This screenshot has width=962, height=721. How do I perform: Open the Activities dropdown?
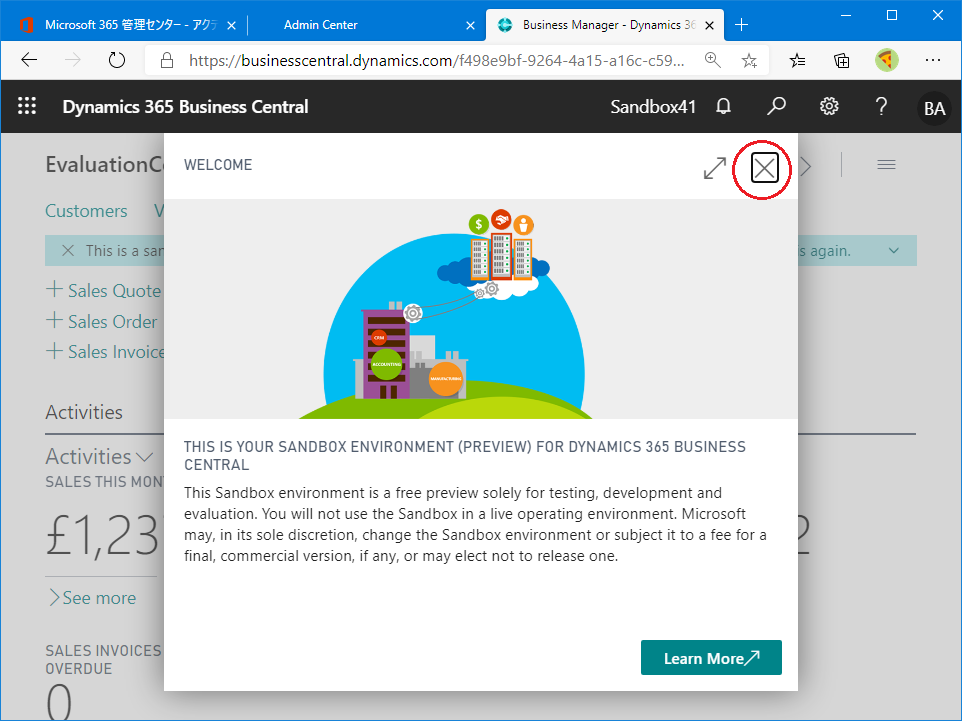(x=99, y=457)
